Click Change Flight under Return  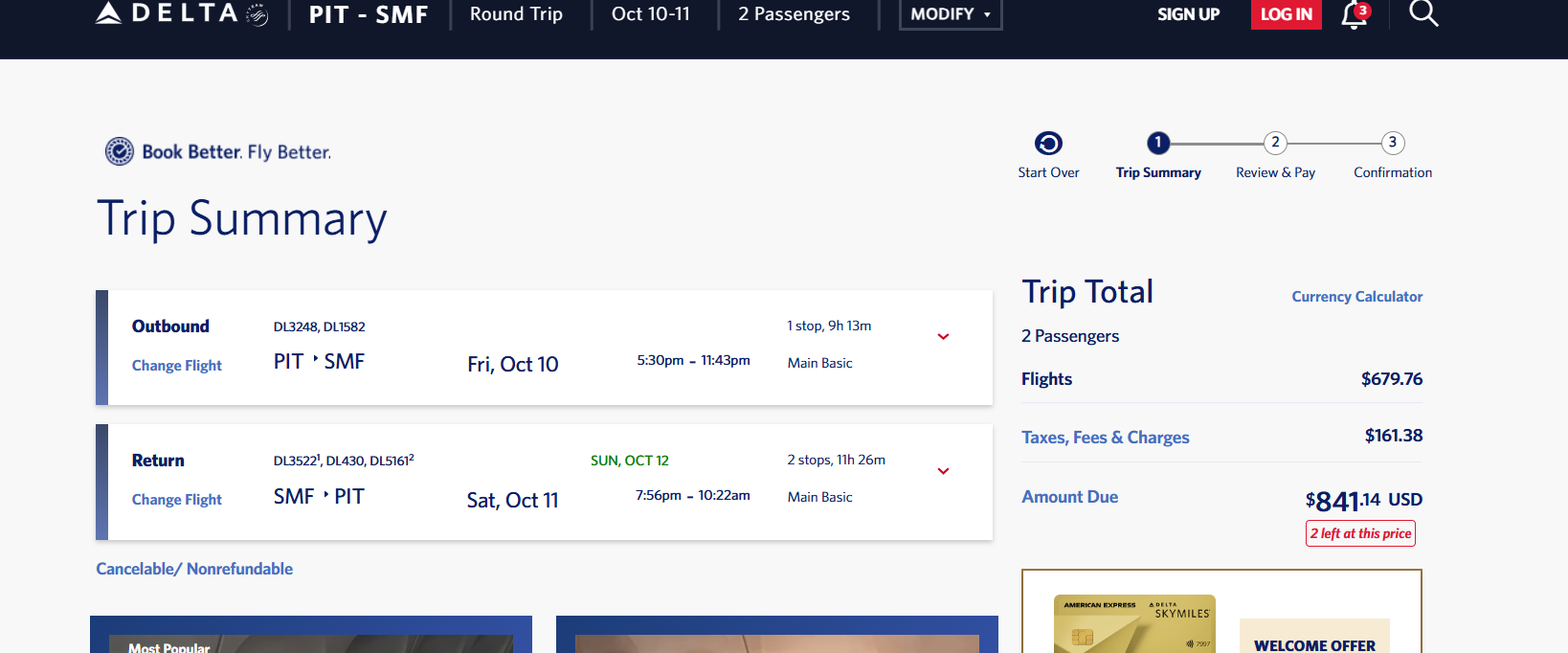[177, 500]
